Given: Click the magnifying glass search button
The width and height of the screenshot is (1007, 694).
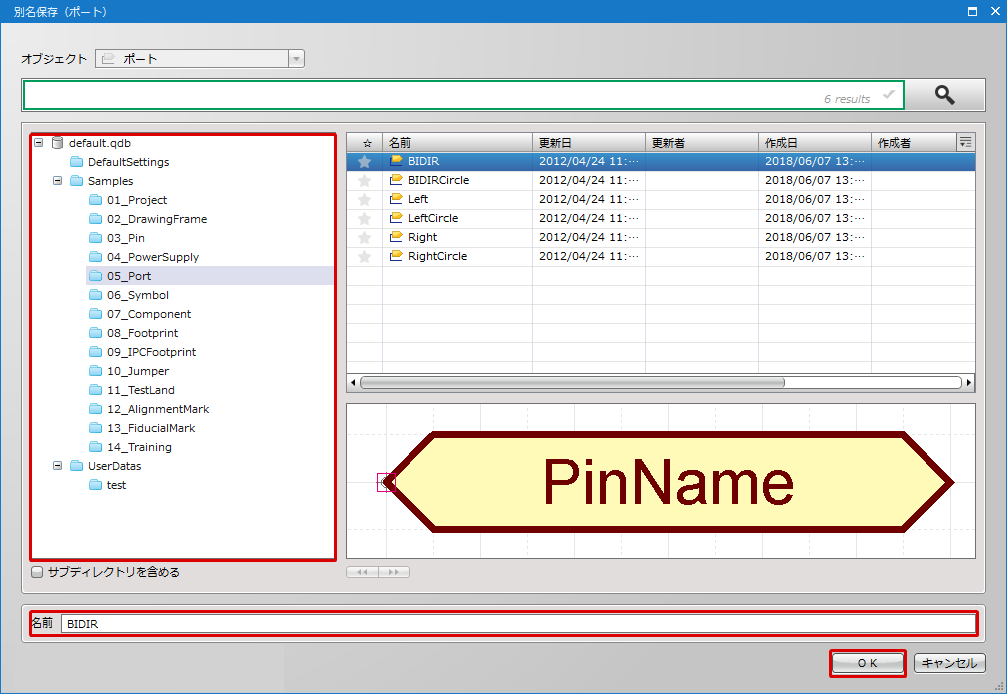Looking at the screenshot, I should (x=944, y=95).
